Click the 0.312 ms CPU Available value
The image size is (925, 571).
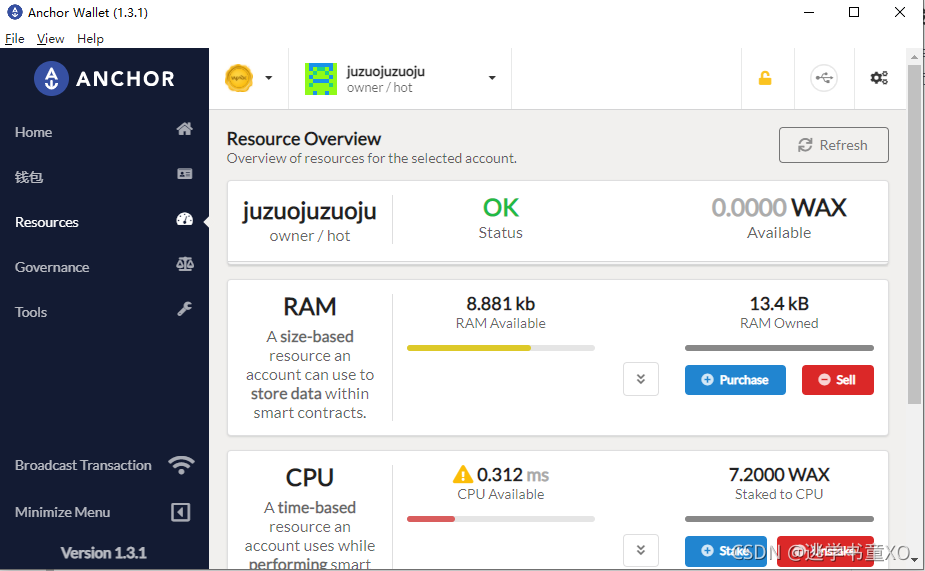click(x=513, y=475)
